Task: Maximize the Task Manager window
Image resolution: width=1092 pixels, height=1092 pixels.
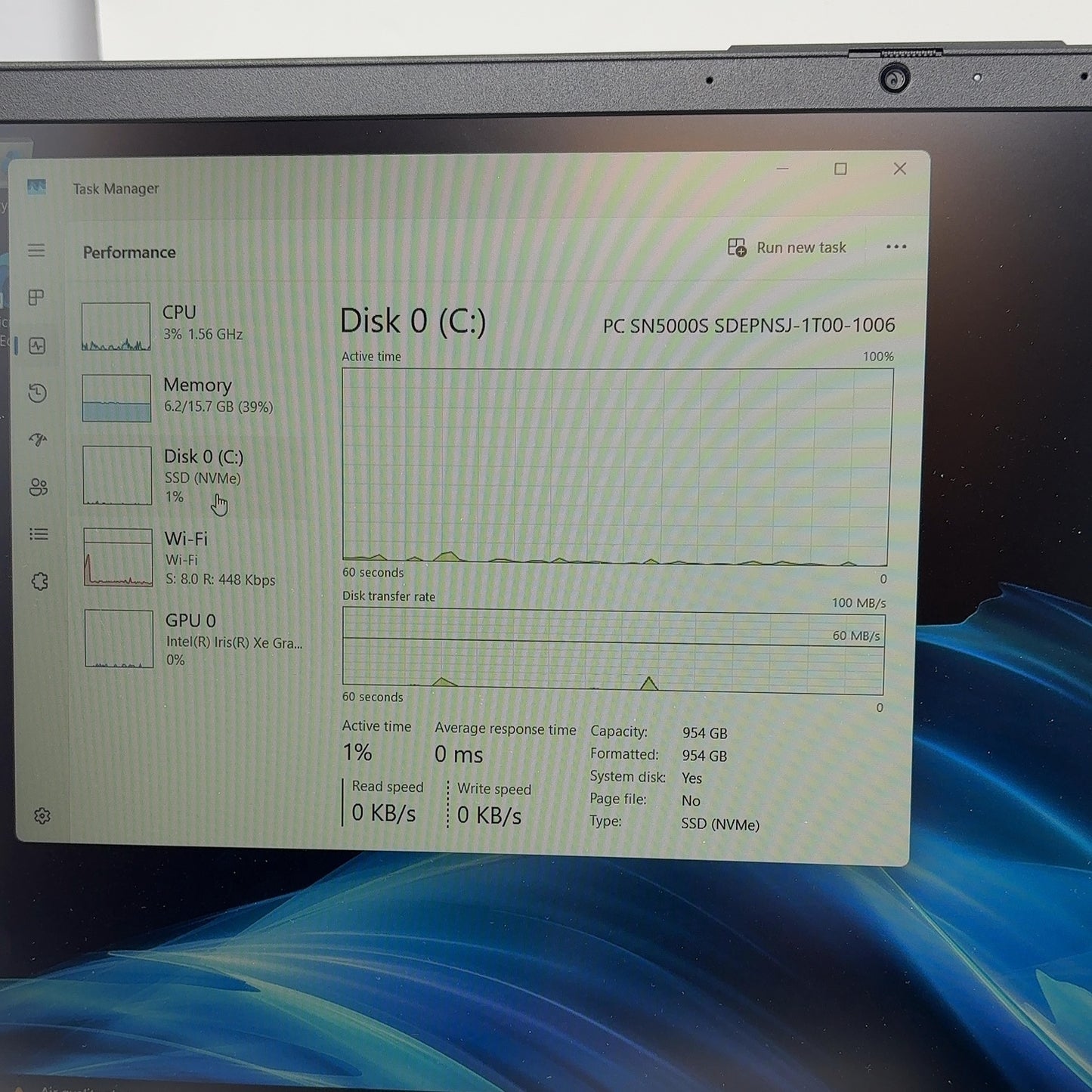Action: coord(840,169)
